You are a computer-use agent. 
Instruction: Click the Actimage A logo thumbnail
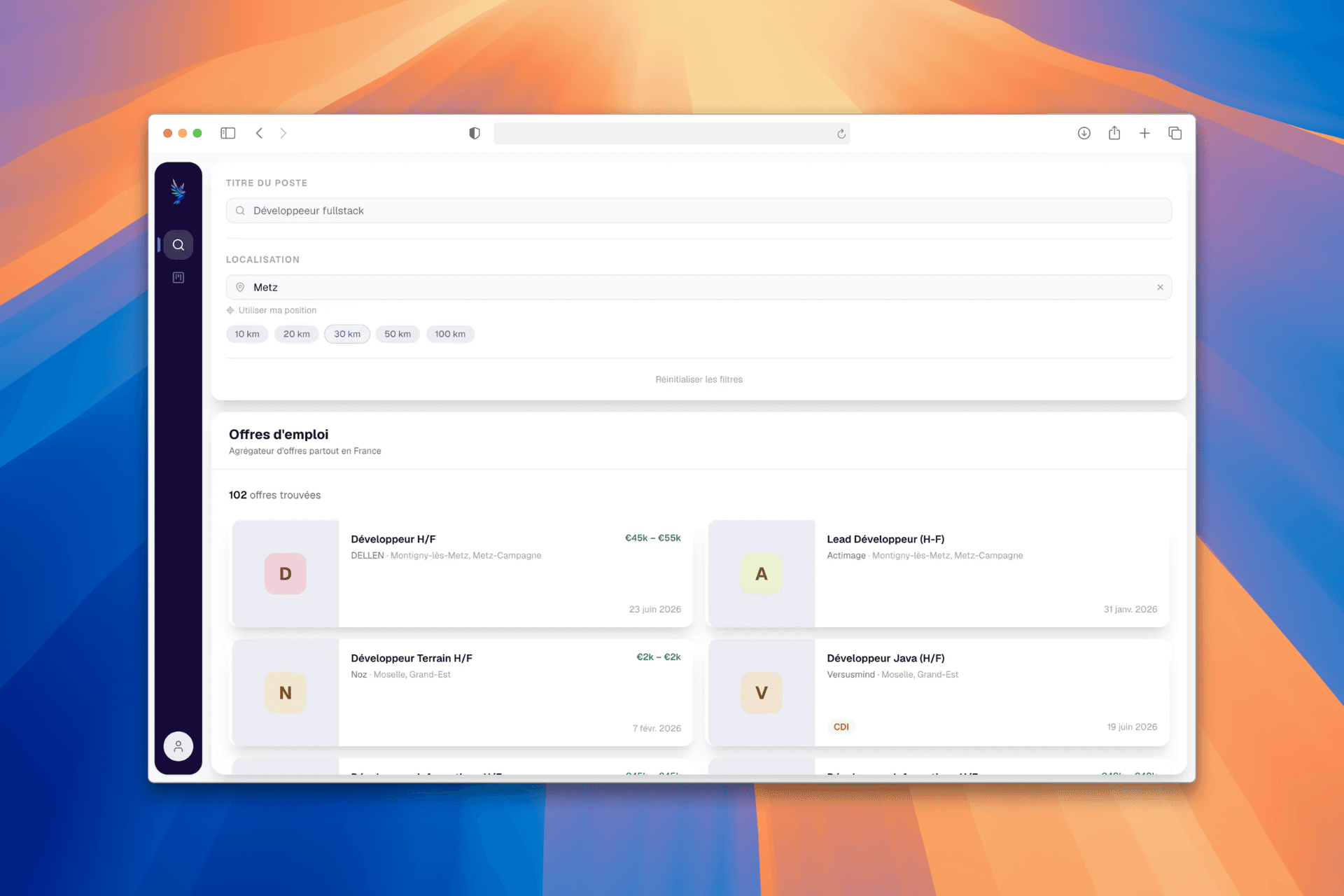(762, 573)
